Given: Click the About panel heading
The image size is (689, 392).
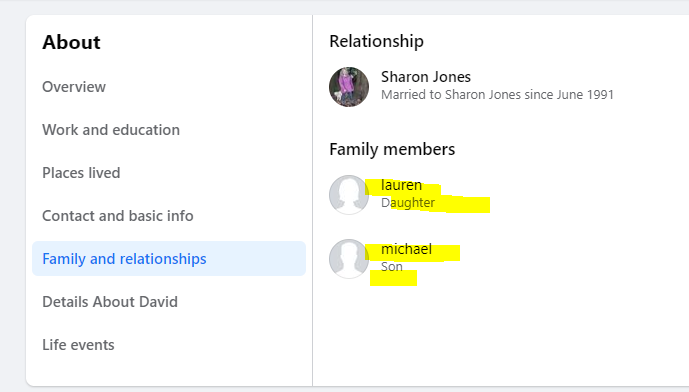Looking at the screenshot, I should pos(71,42).
